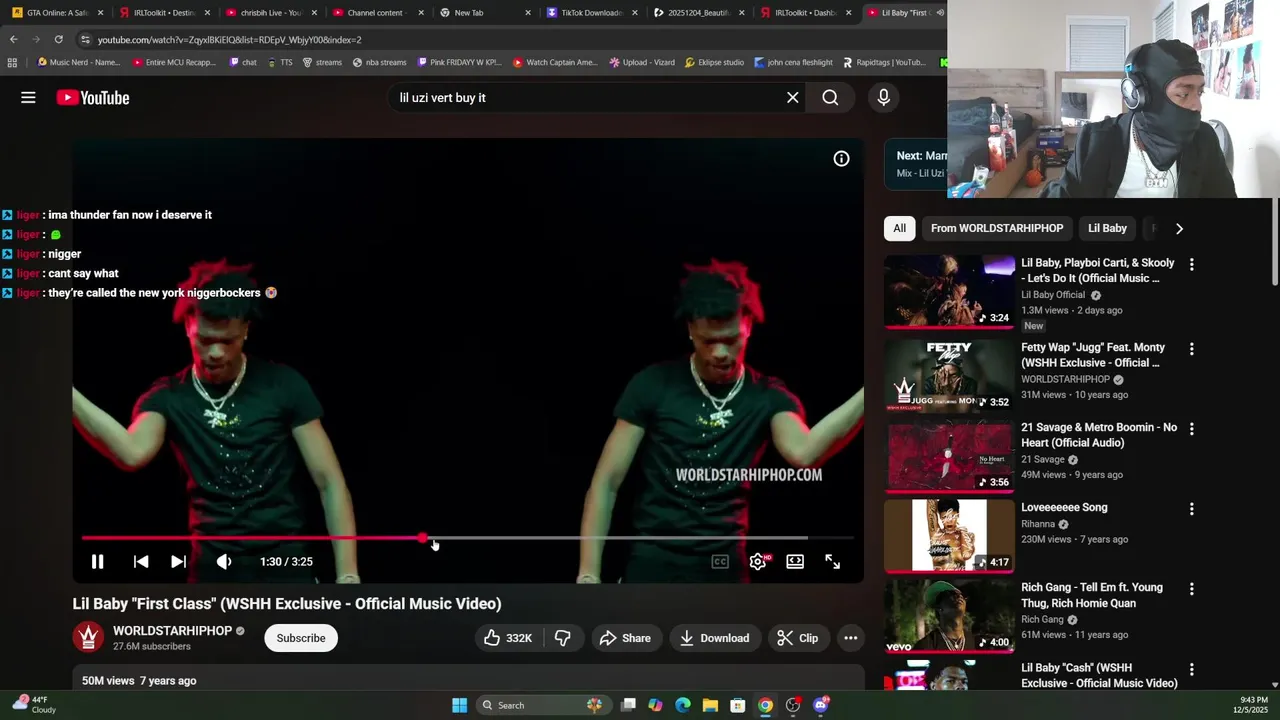Play Fetty Wap 'Jugg' thumbnail
Viewport: 1280px width, 720px height.
coord(949,376)
